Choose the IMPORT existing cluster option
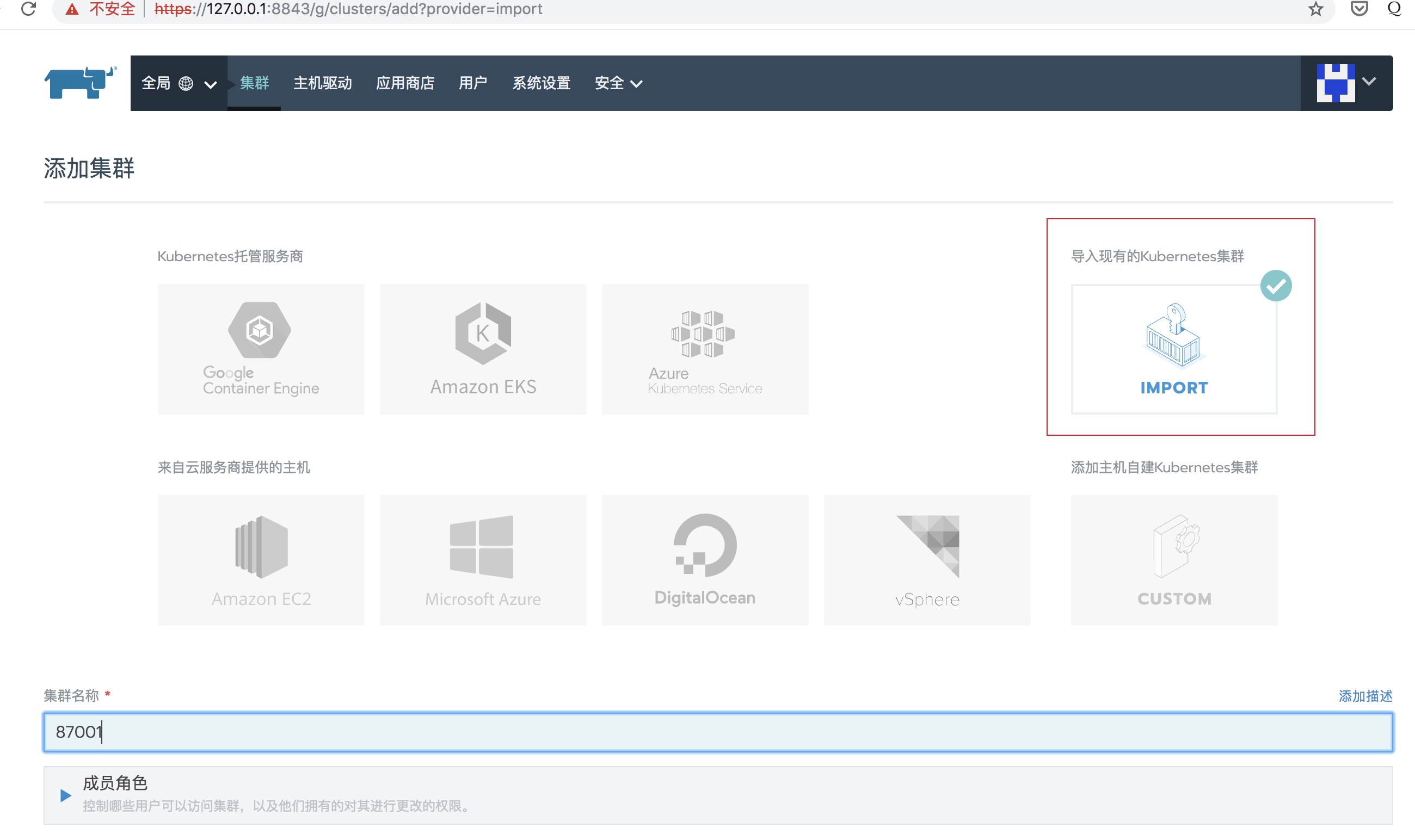Viewport: 1415px width, 840px height. click(1174, 349)
